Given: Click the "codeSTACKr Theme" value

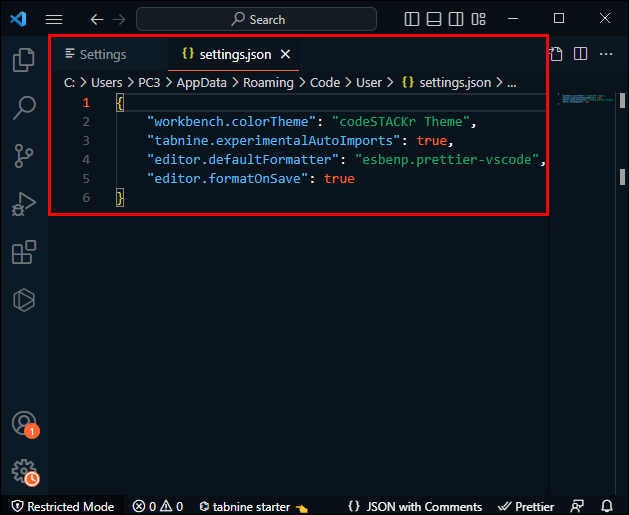Looking at the screenshot, I should point(400,122).
